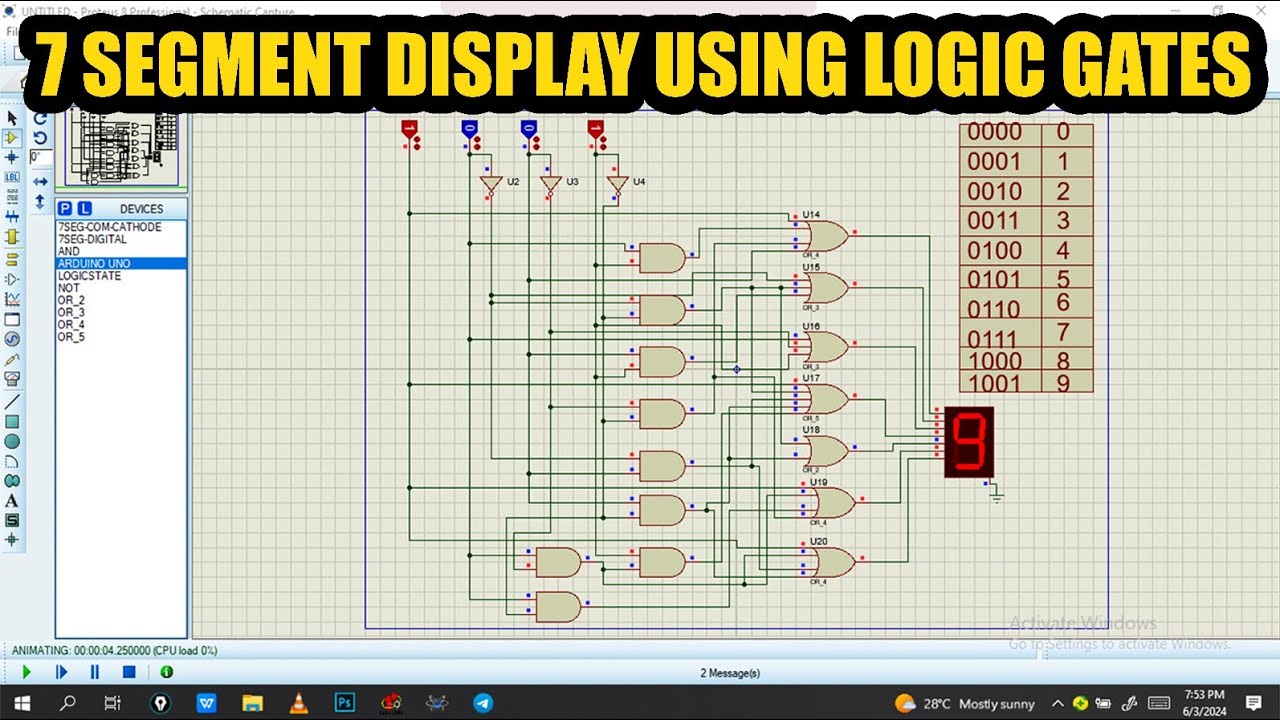This screenshot has height=720, width=1280.
Task: Stop the simulation
Action: [129, 672]
